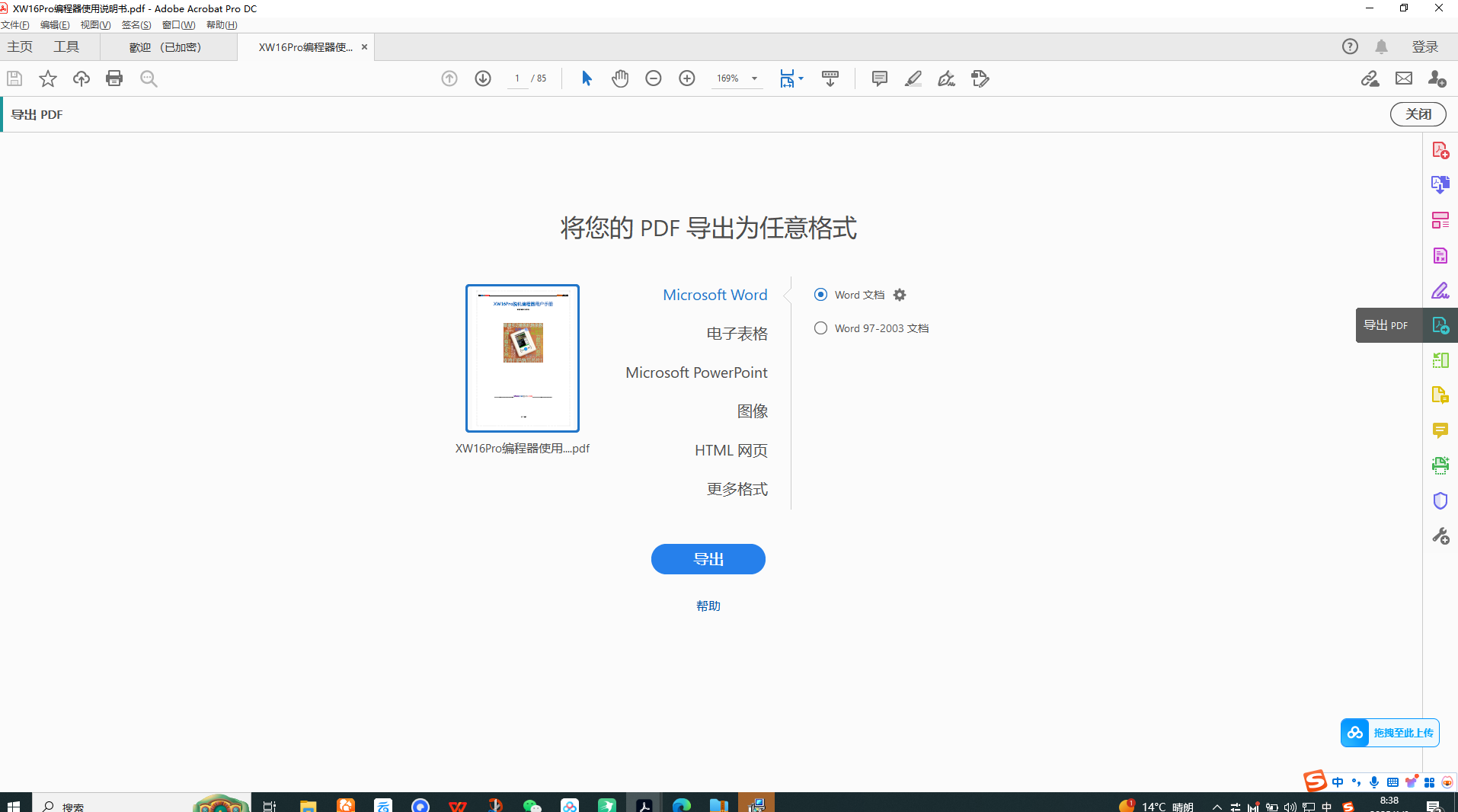1458x812 pixels.
Task: Open the 视图 menu
Action: [96, 25]
